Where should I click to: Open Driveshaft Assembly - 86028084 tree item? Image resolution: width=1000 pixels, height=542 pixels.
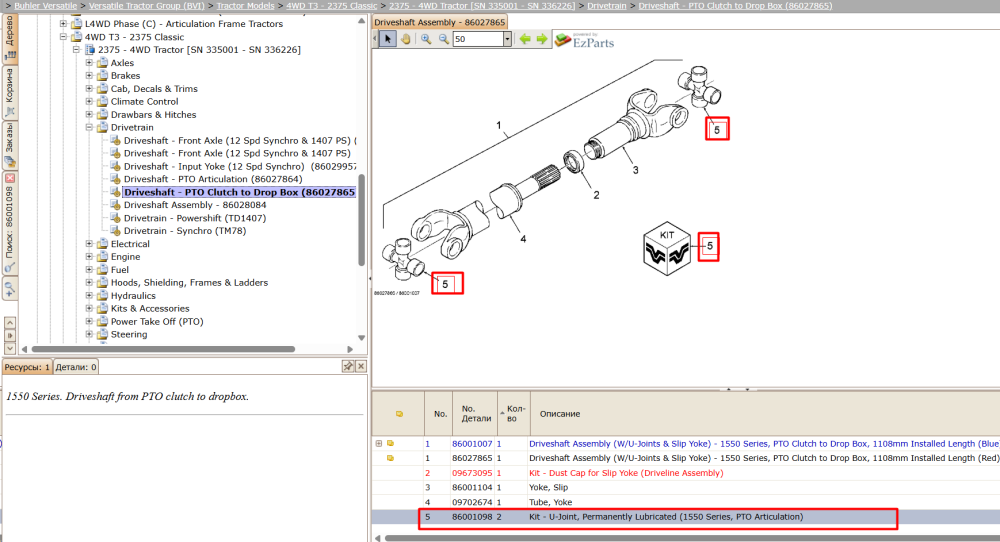(195, 205)
